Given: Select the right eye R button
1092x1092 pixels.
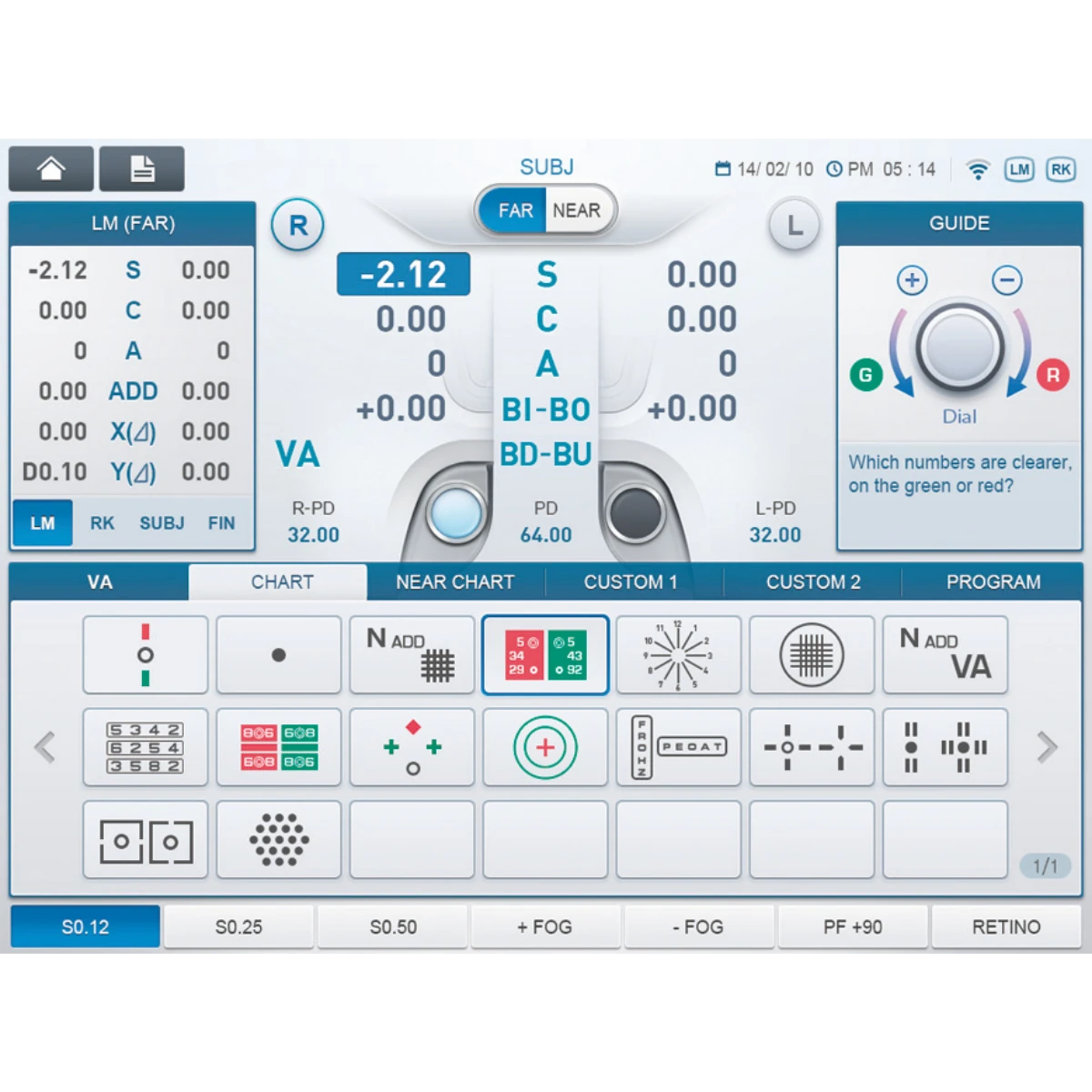Looking at the screenshot, I should (298, 226).
